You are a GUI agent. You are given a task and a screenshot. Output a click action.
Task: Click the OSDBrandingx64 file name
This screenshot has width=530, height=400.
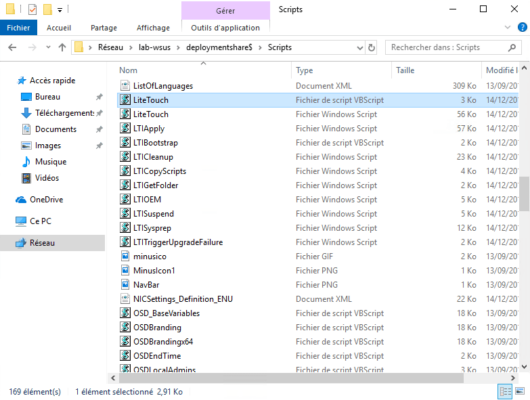coord(163,342)
